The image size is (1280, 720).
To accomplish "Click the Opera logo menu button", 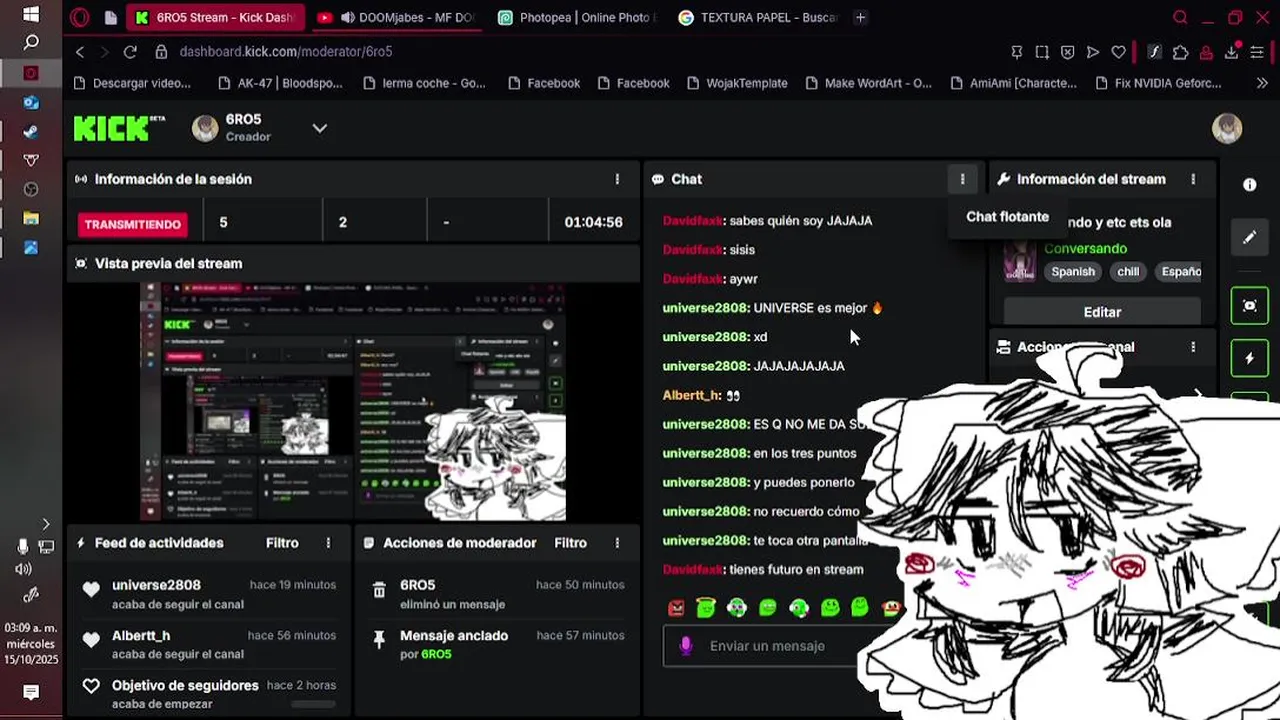I will pyautogui.click(x=80, y=17).
